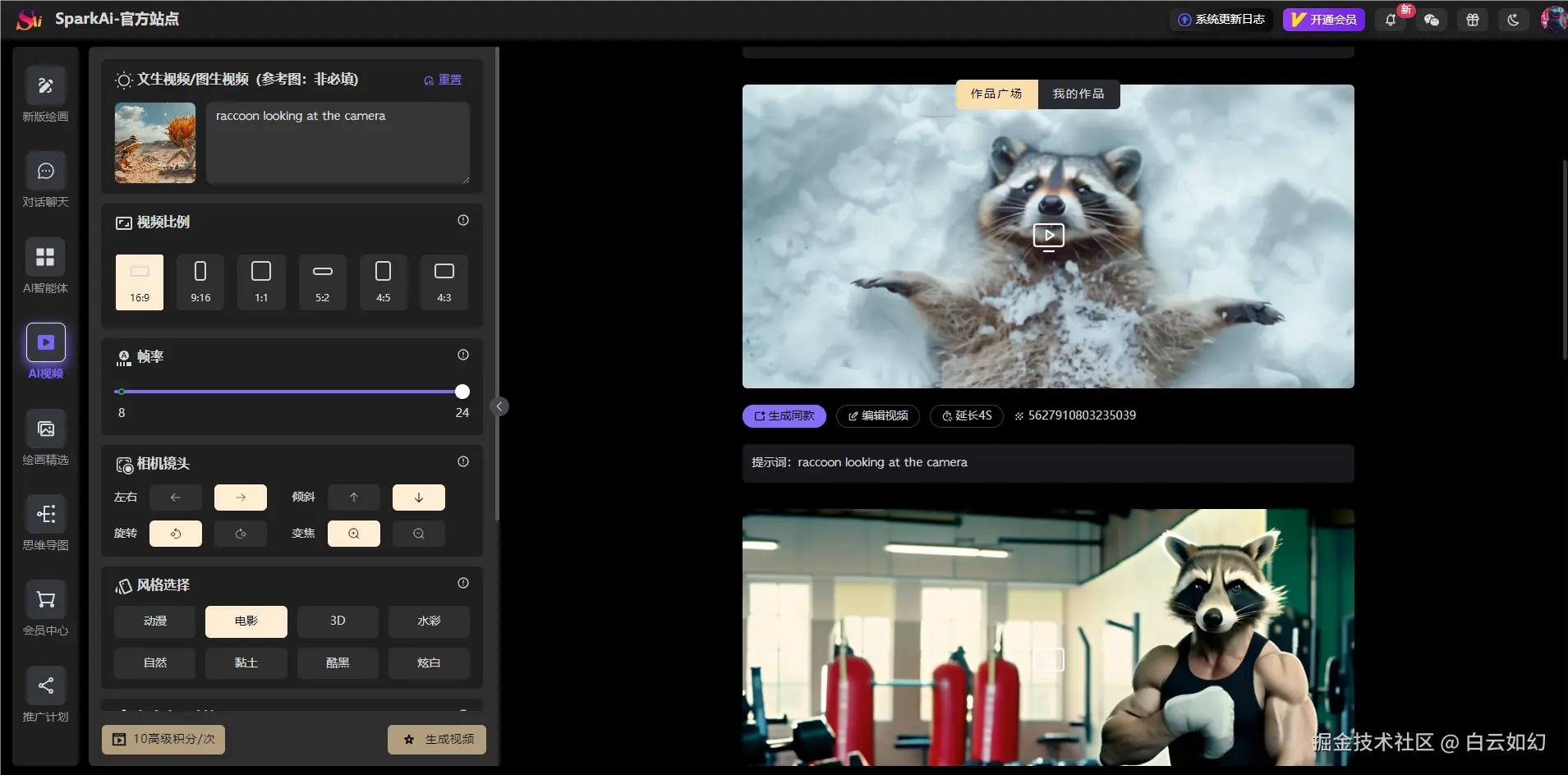Open the WeChat icon in header
The width and height of the screenshot is (1568, 775).
[x=1432, y=20]
